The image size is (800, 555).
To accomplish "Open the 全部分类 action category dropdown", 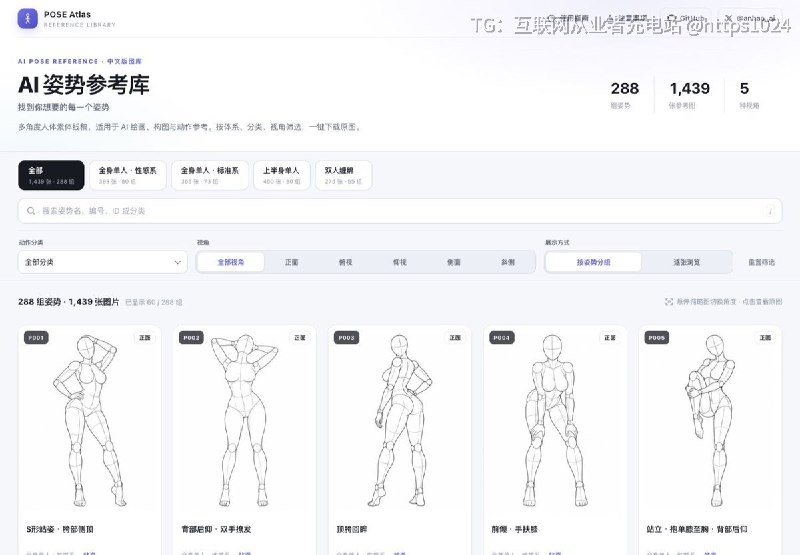I will click(103, 262).
